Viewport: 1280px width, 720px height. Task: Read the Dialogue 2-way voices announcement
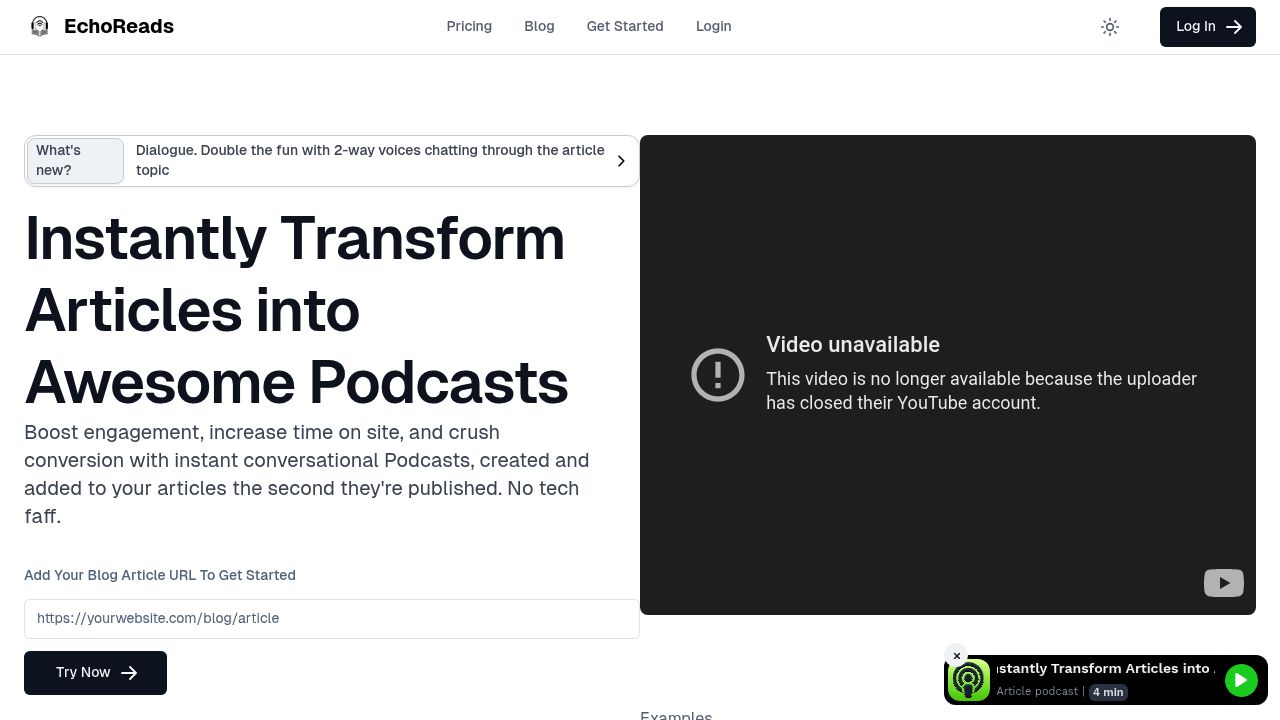point(370,160)
